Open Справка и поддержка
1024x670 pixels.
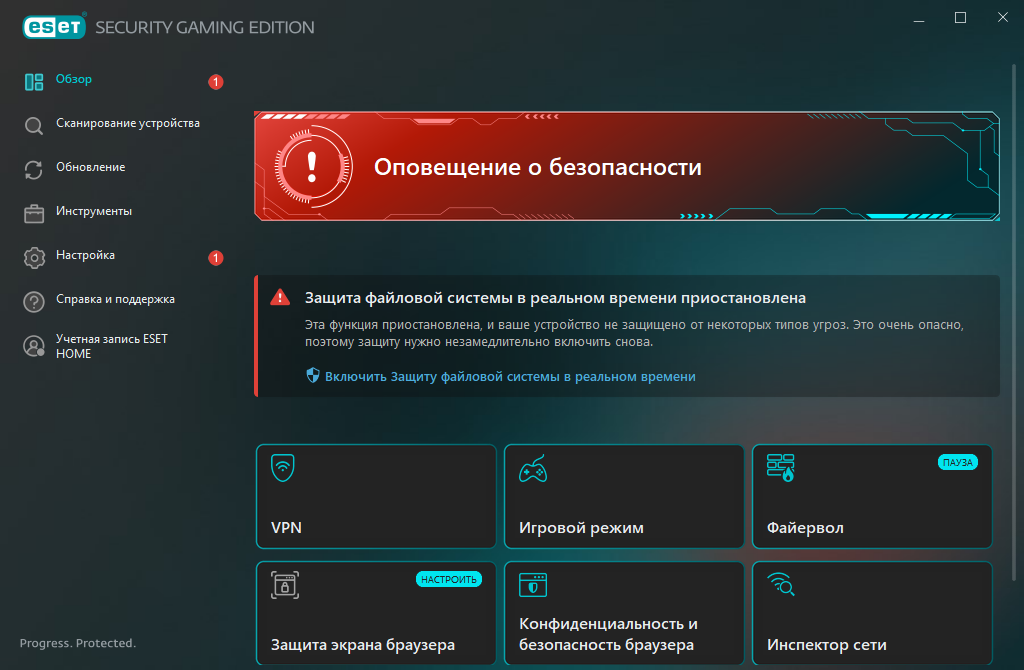coord(115,299)
